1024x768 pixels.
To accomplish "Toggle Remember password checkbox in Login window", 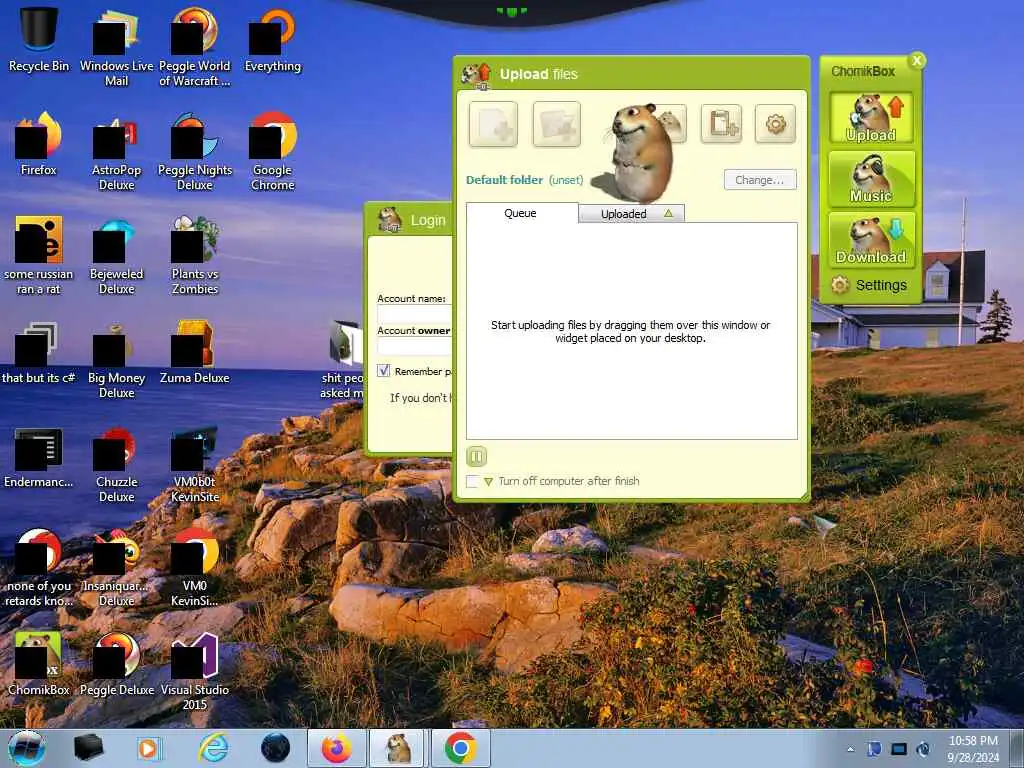I will coord(384,371).
